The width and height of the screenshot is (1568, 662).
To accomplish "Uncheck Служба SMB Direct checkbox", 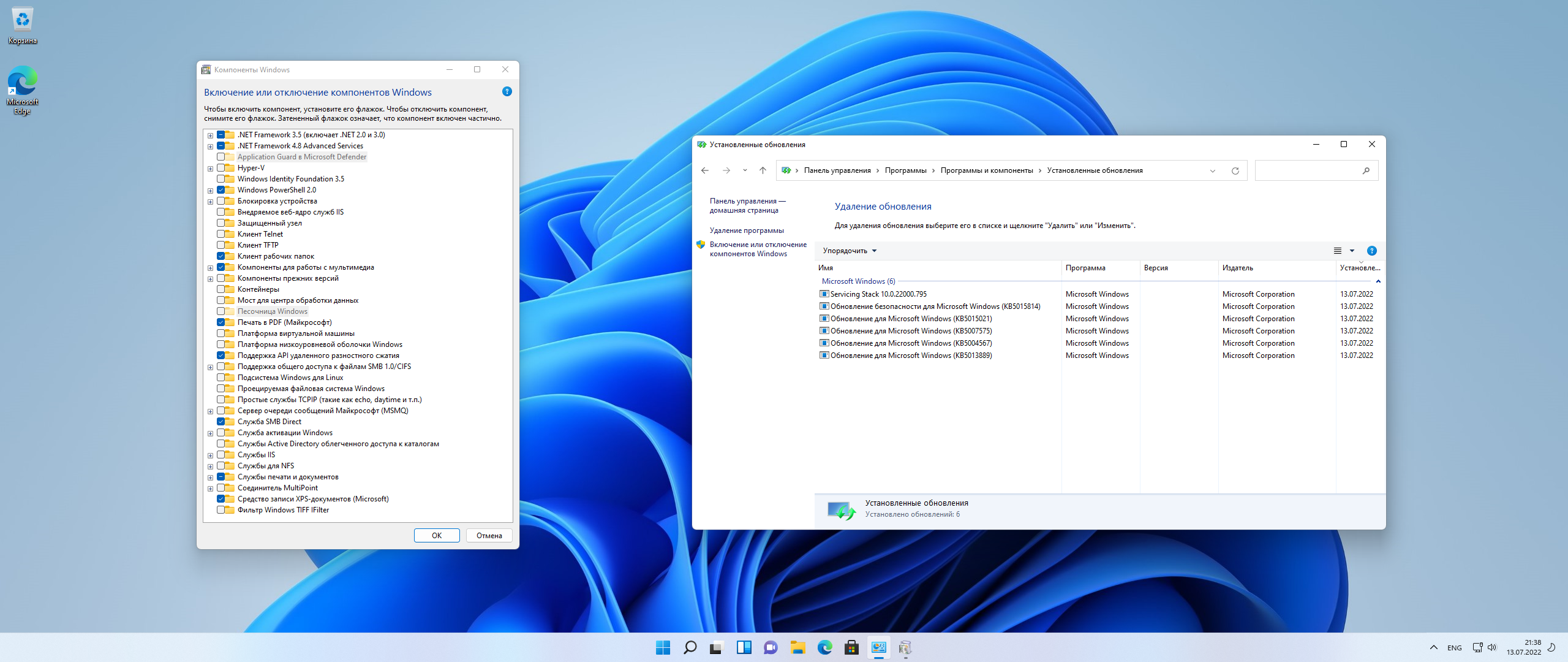I will point(221,422).
